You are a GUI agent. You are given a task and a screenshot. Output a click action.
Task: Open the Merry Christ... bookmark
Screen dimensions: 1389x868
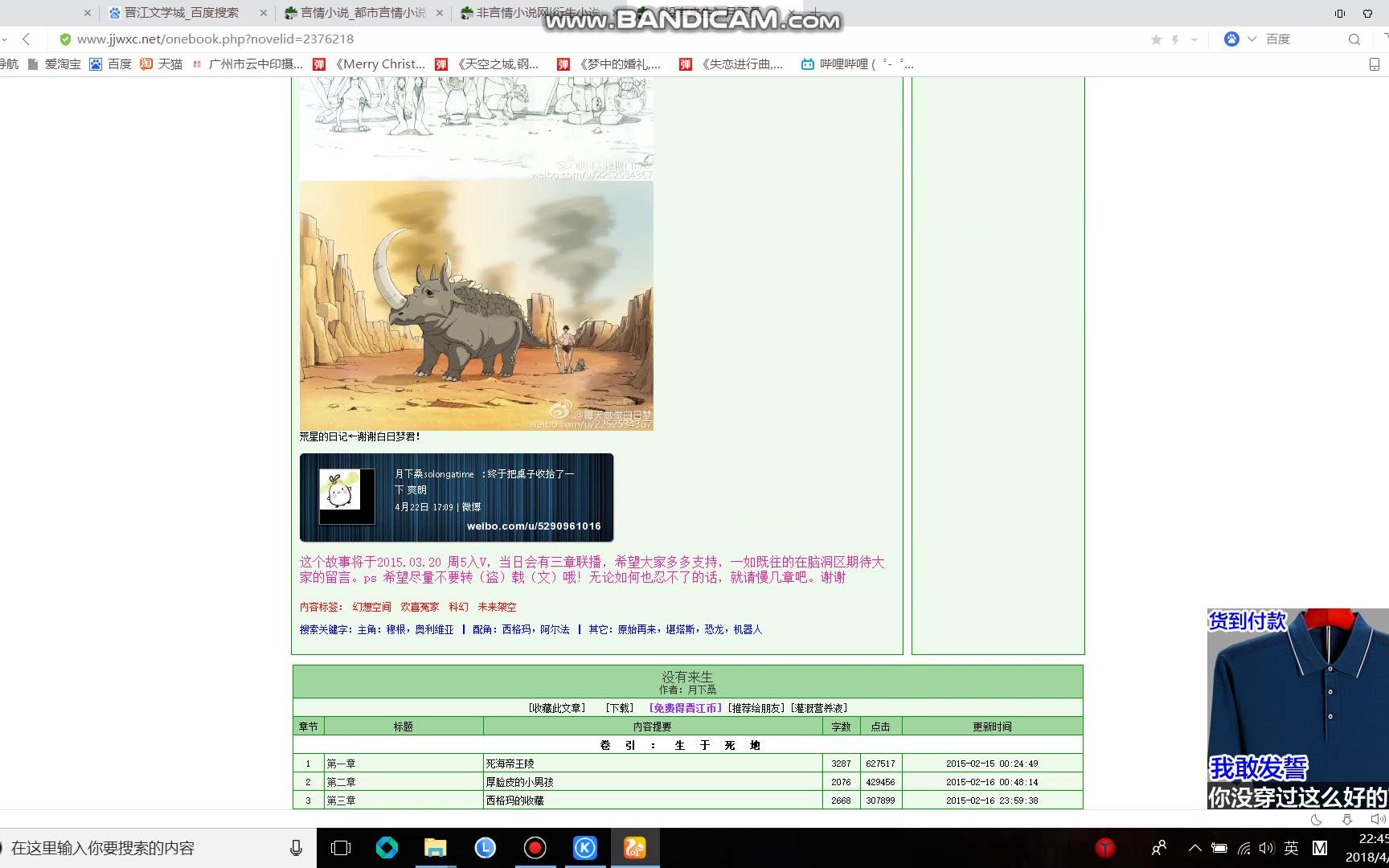pos(369,64)
